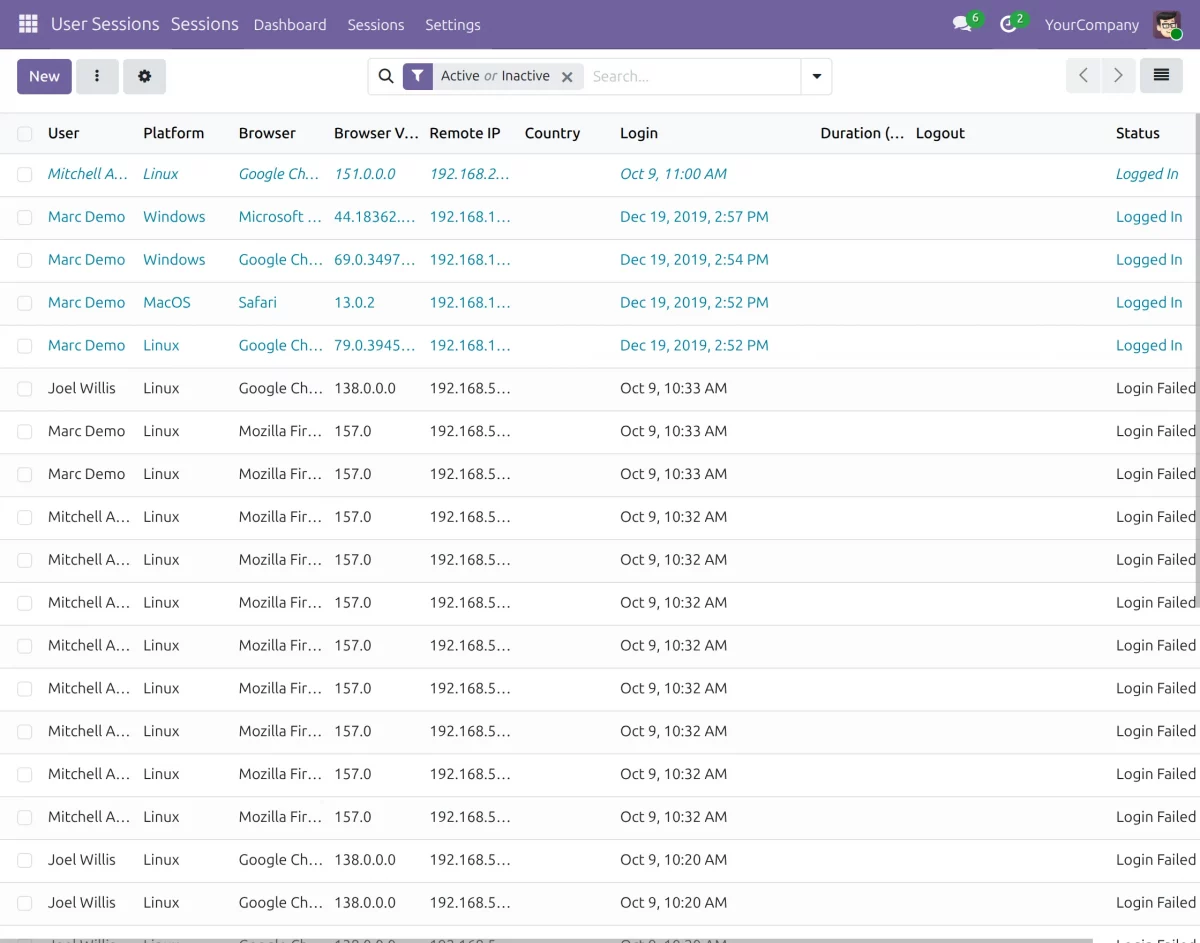Open the YourCompany company switcher
The width and height of the screenshot is (1200, 943).
coord(1092,24)
